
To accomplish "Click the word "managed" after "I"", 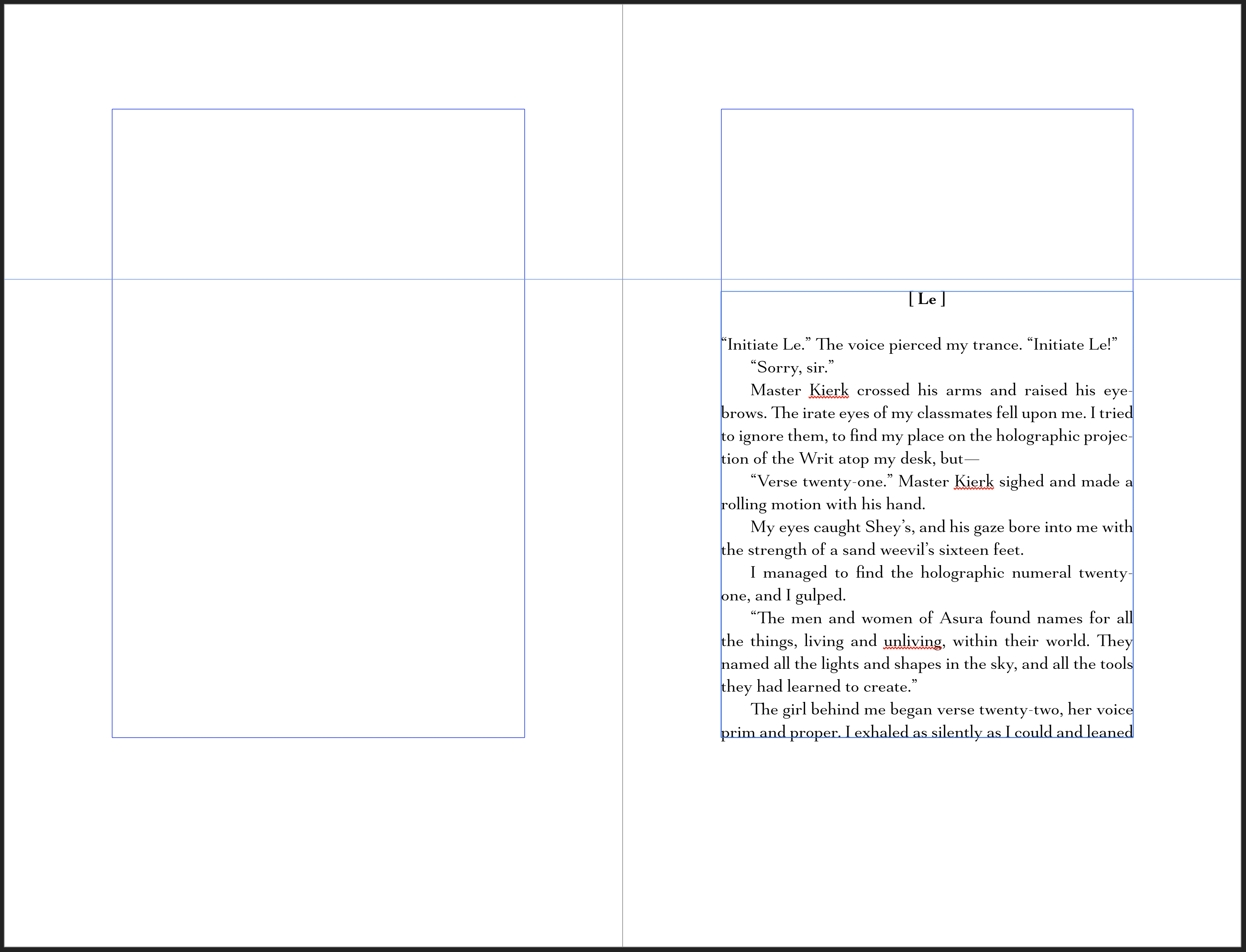I will click(795, 573).
